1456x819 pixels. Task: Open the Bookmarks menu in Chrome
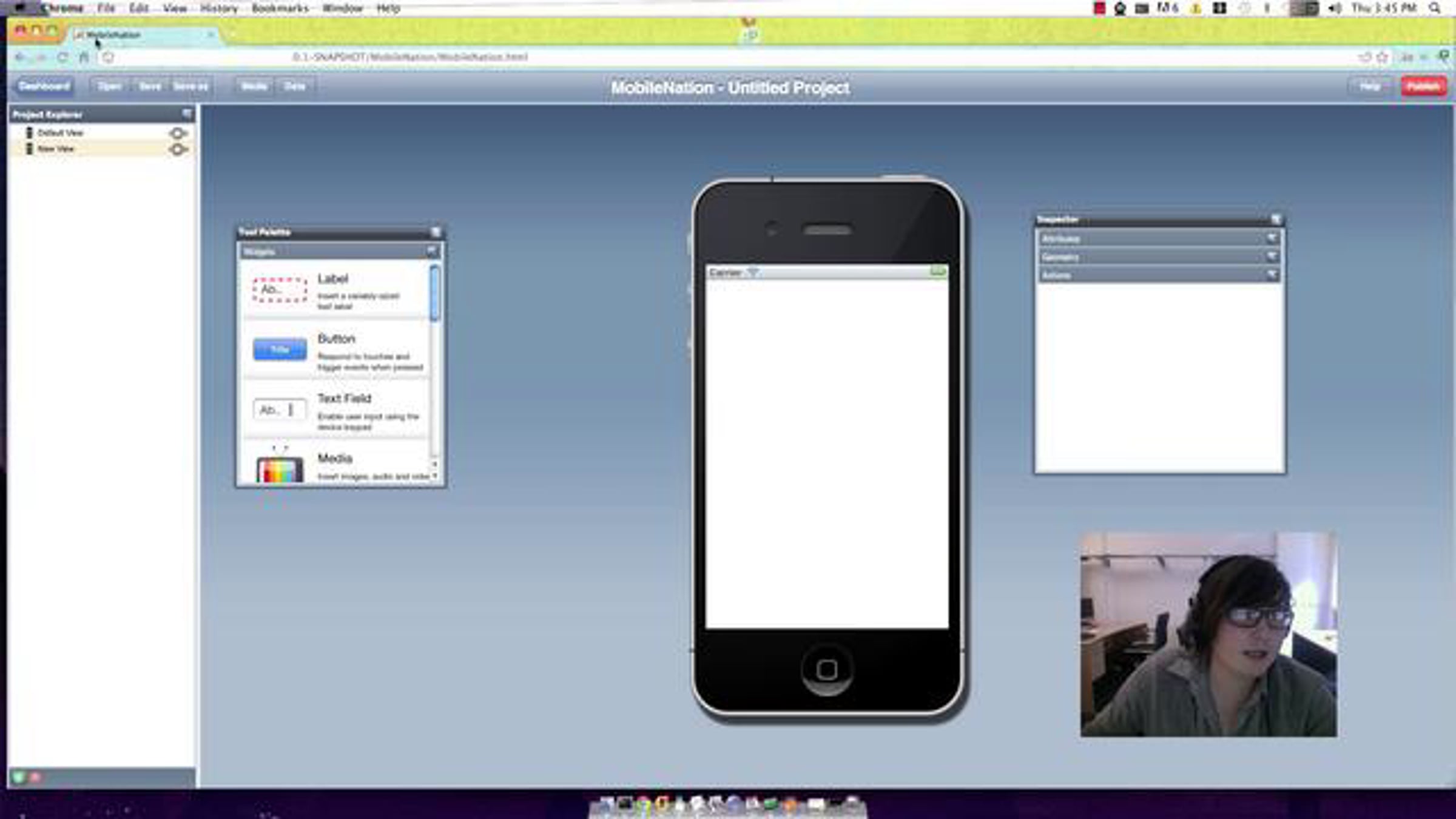click(x=280, y=8)
